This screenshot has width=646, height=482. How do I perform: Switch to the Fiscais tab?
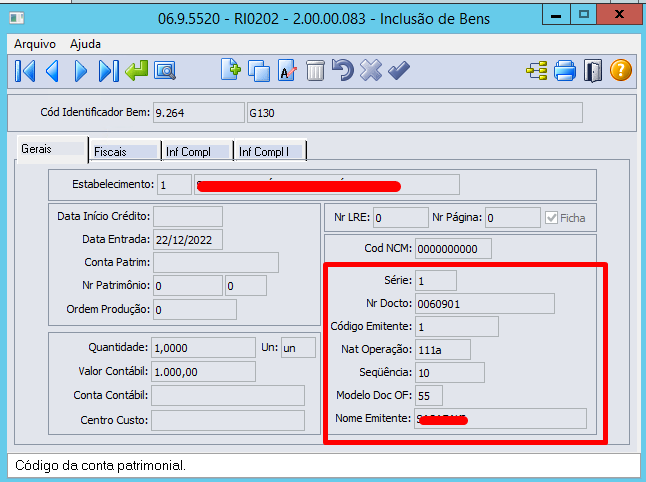pyautogui.click(x=125, y=152)
